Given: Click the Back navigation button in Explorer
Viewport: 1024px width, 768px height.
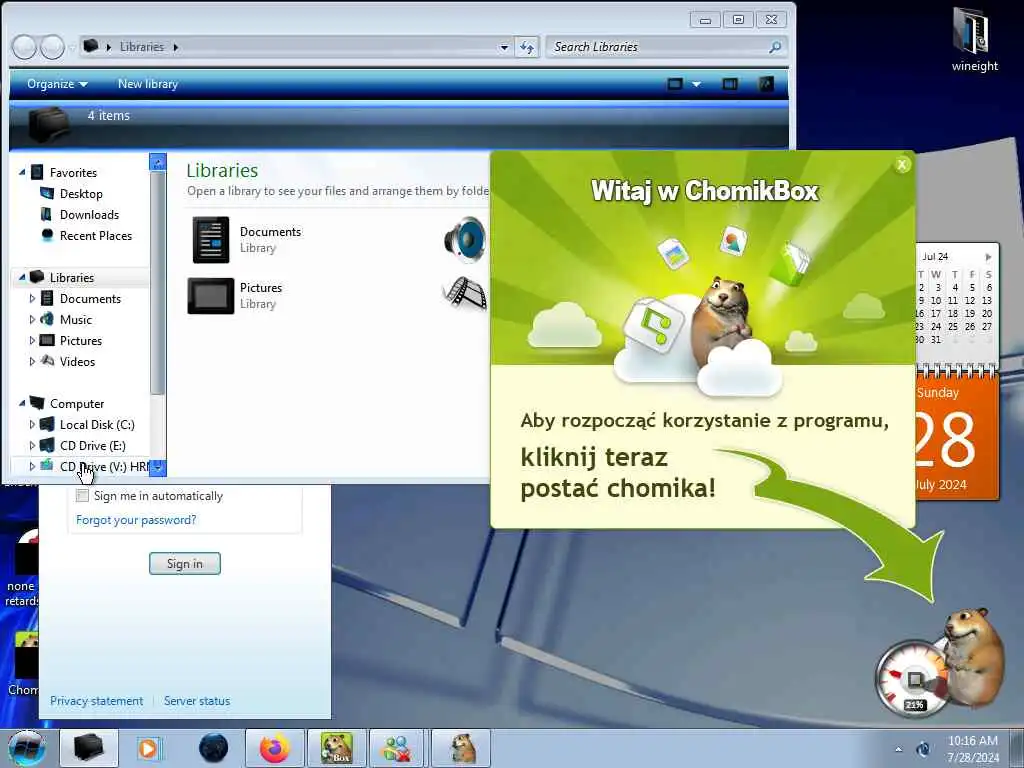Looking at the screenshot, I should [24, 47].
